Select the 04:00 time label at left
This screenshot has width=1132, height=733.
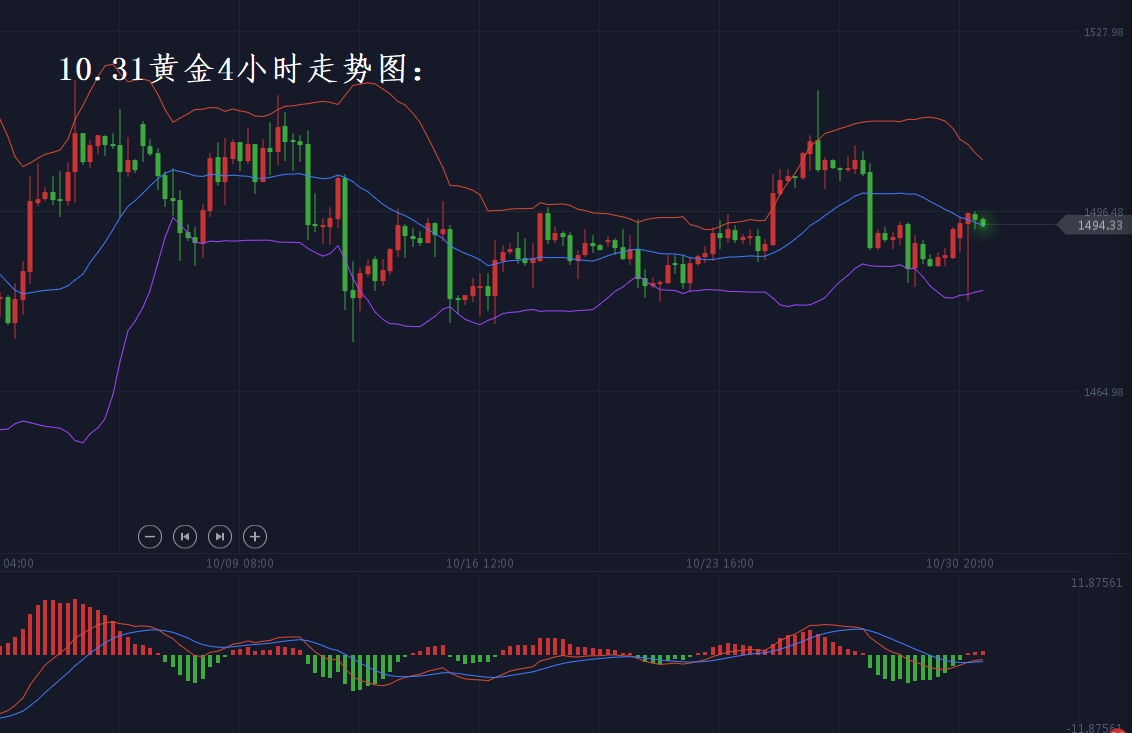coord(18,564)
